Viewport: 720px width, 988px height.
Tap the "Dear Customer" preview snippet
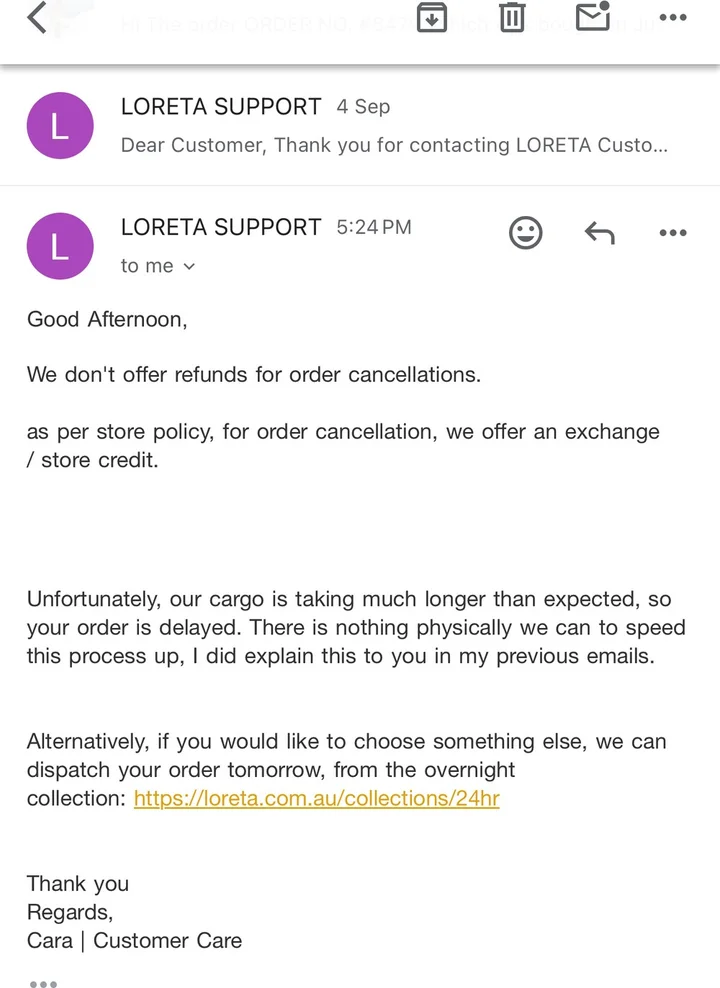tap(394, 145)
